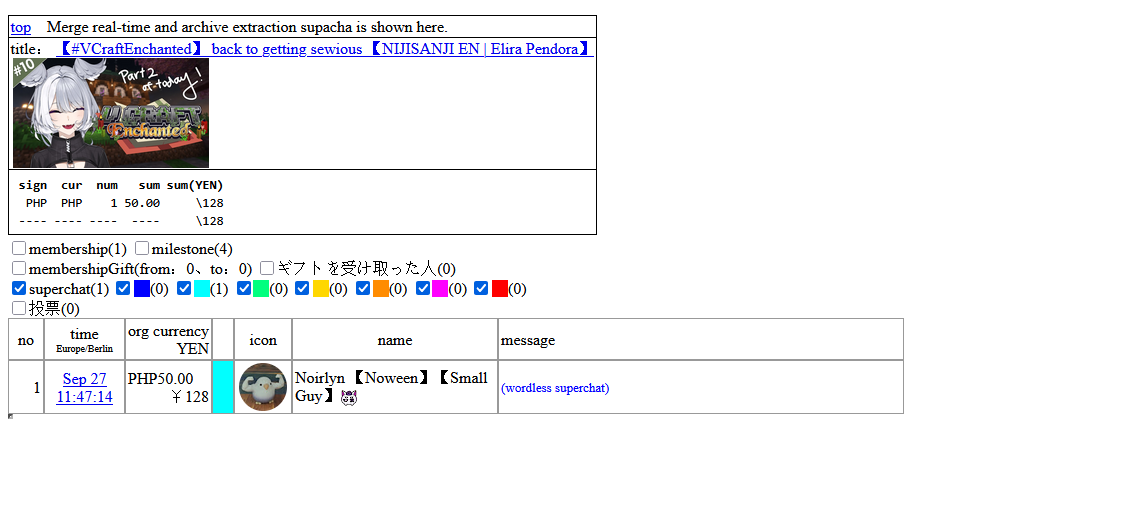Image resolution: width=1139 pixels, height=524 pixels.
Task: Click the PHP50.00 currency cell
Action: coord(169,387)
